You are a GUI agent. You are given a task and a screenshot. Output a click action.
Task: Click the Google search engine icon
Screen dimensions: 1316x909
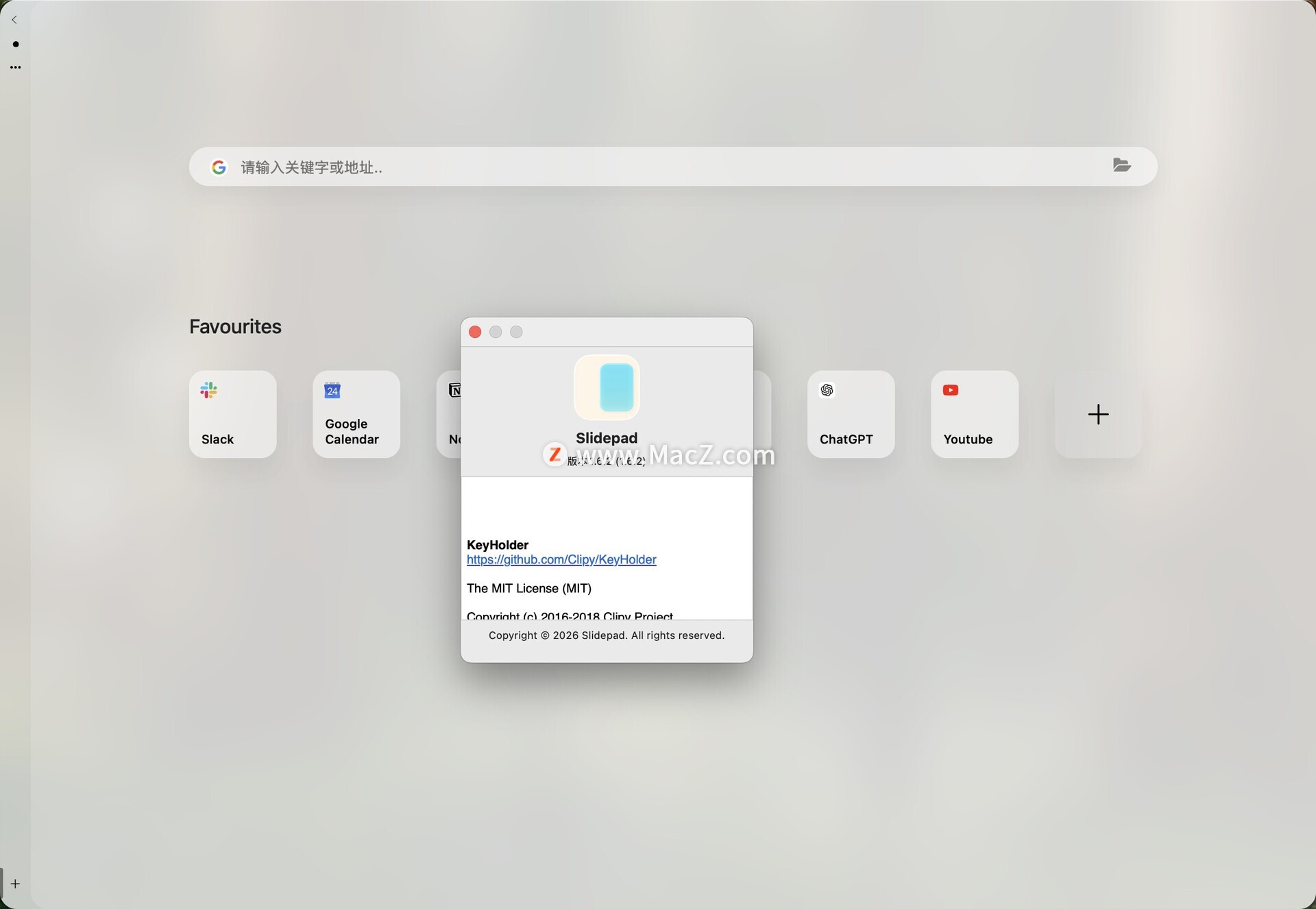(x=219, y=167)
